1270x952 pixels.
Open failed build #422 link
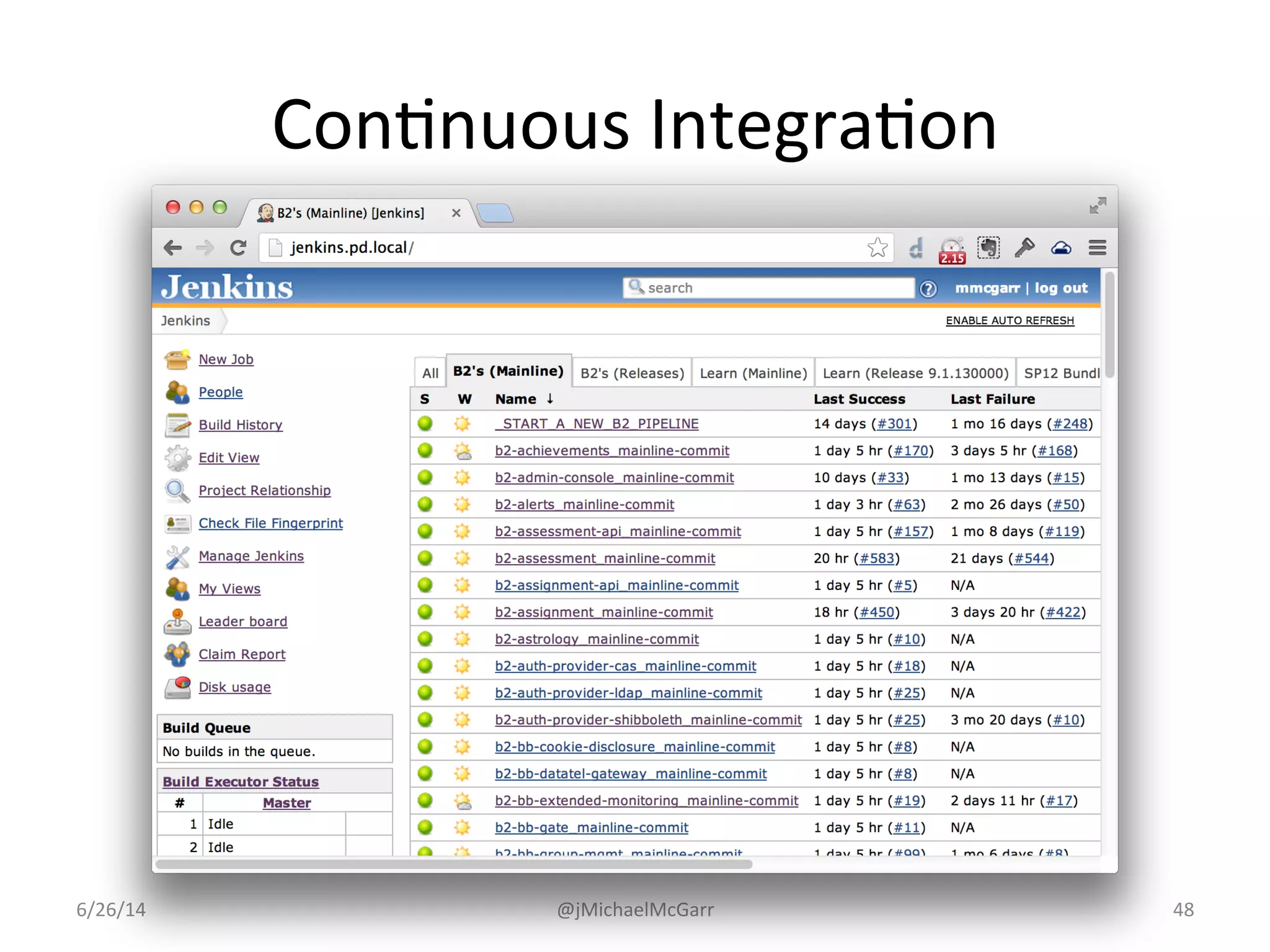click(1063, 612)
